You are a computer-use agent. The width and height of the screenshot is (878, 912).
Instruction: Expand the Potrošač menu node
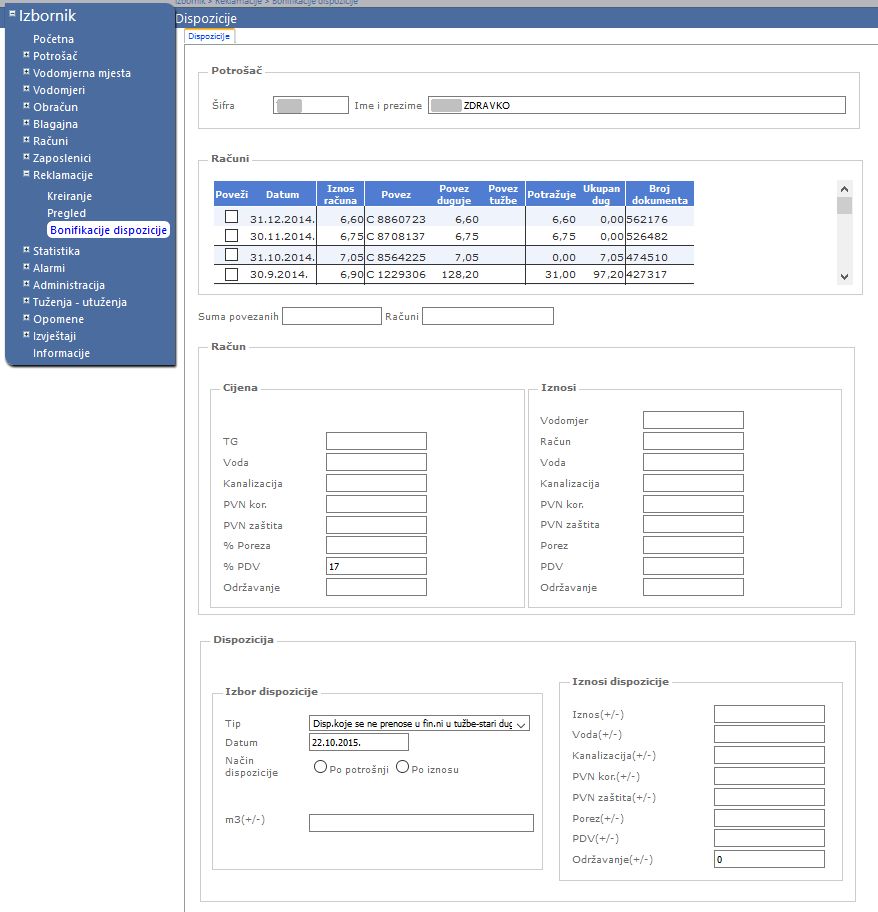(26, 55)
